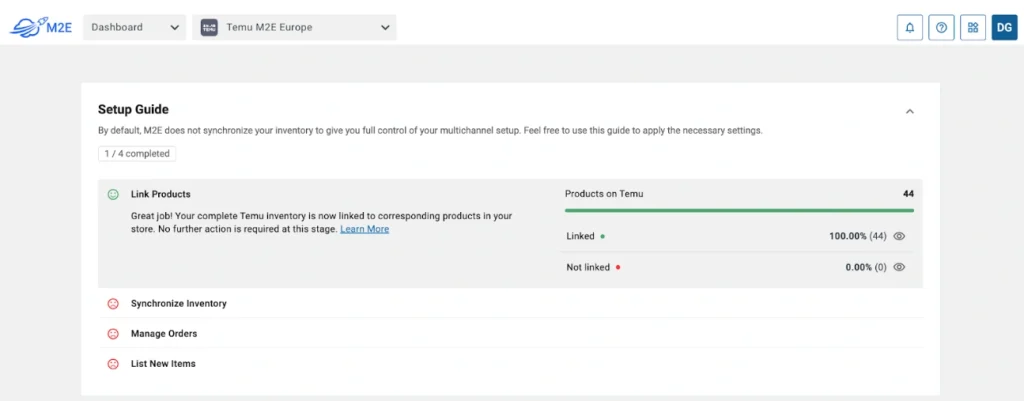Screen dimensions: 1024x401
Task: Click the Link Products step title
Action: tap(160, 194)
